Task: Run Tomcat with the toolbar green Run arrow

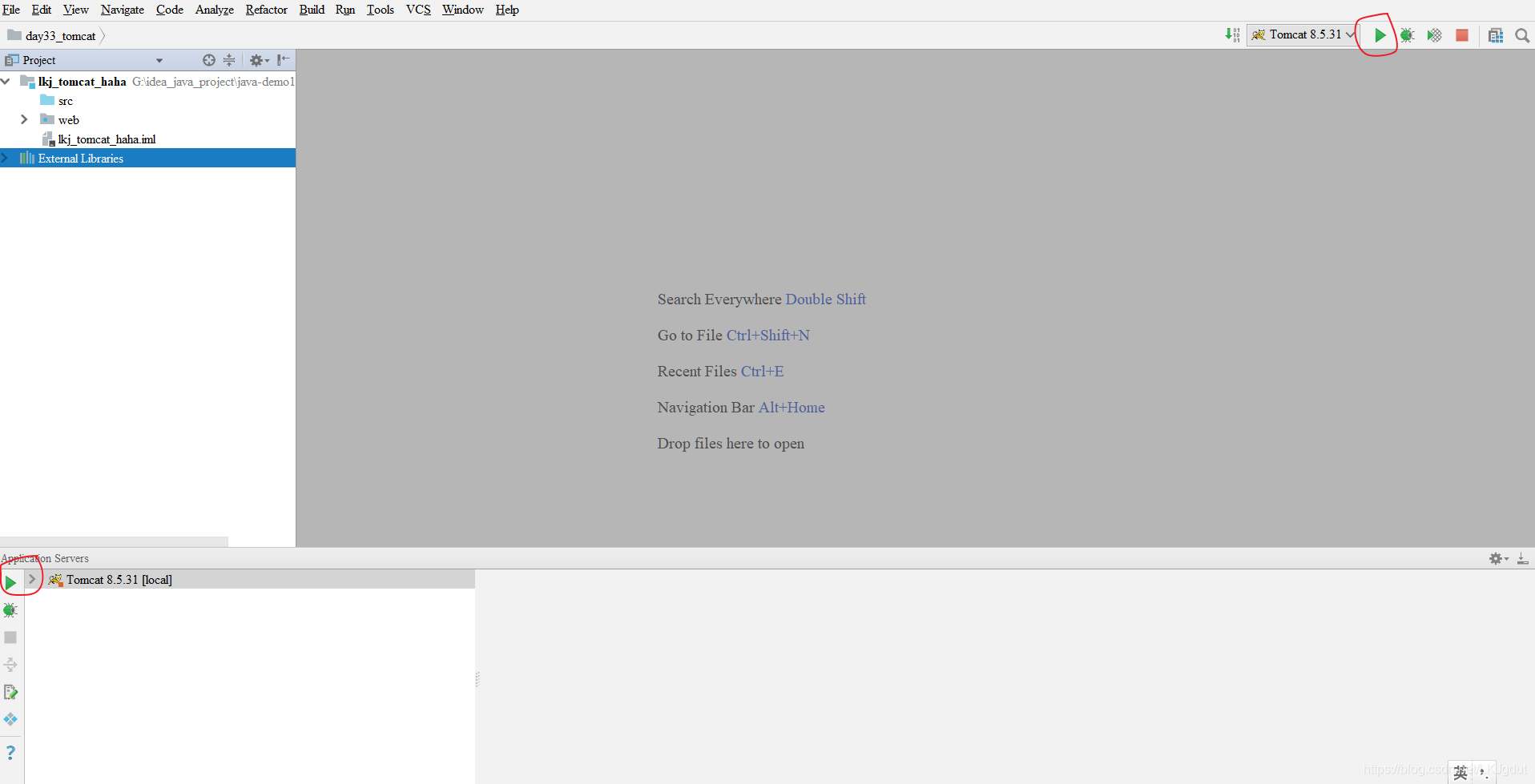Action: [1380, 35]
